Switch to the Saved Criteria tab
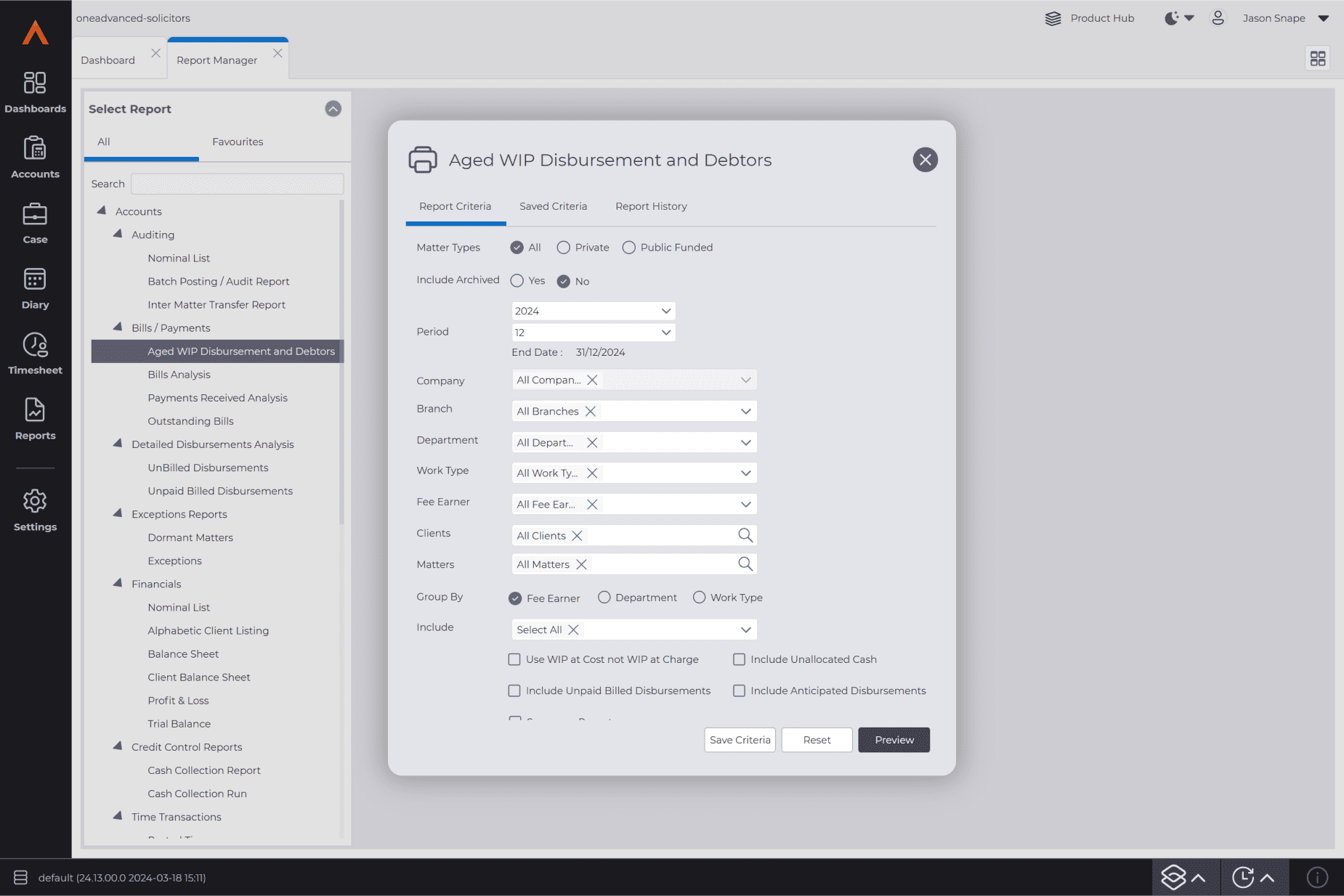The width and height of the screenshot is (1344, 896). [x=553, y=206]
